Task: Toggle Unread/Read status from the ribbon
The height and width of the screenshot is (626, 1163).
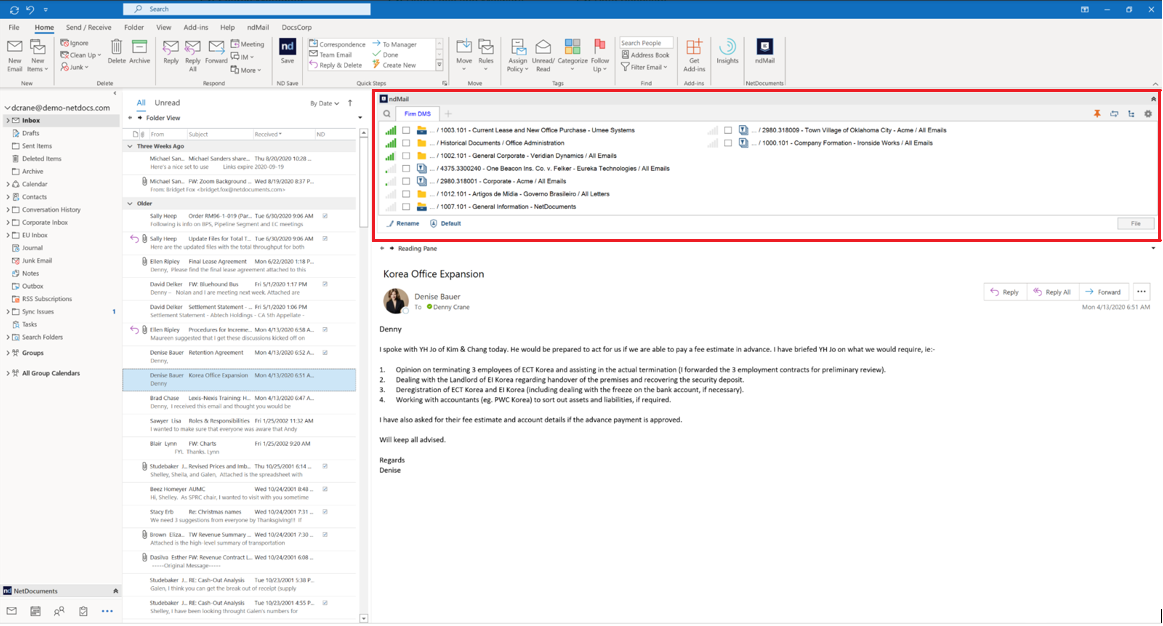Action: (x=543, y=56)
